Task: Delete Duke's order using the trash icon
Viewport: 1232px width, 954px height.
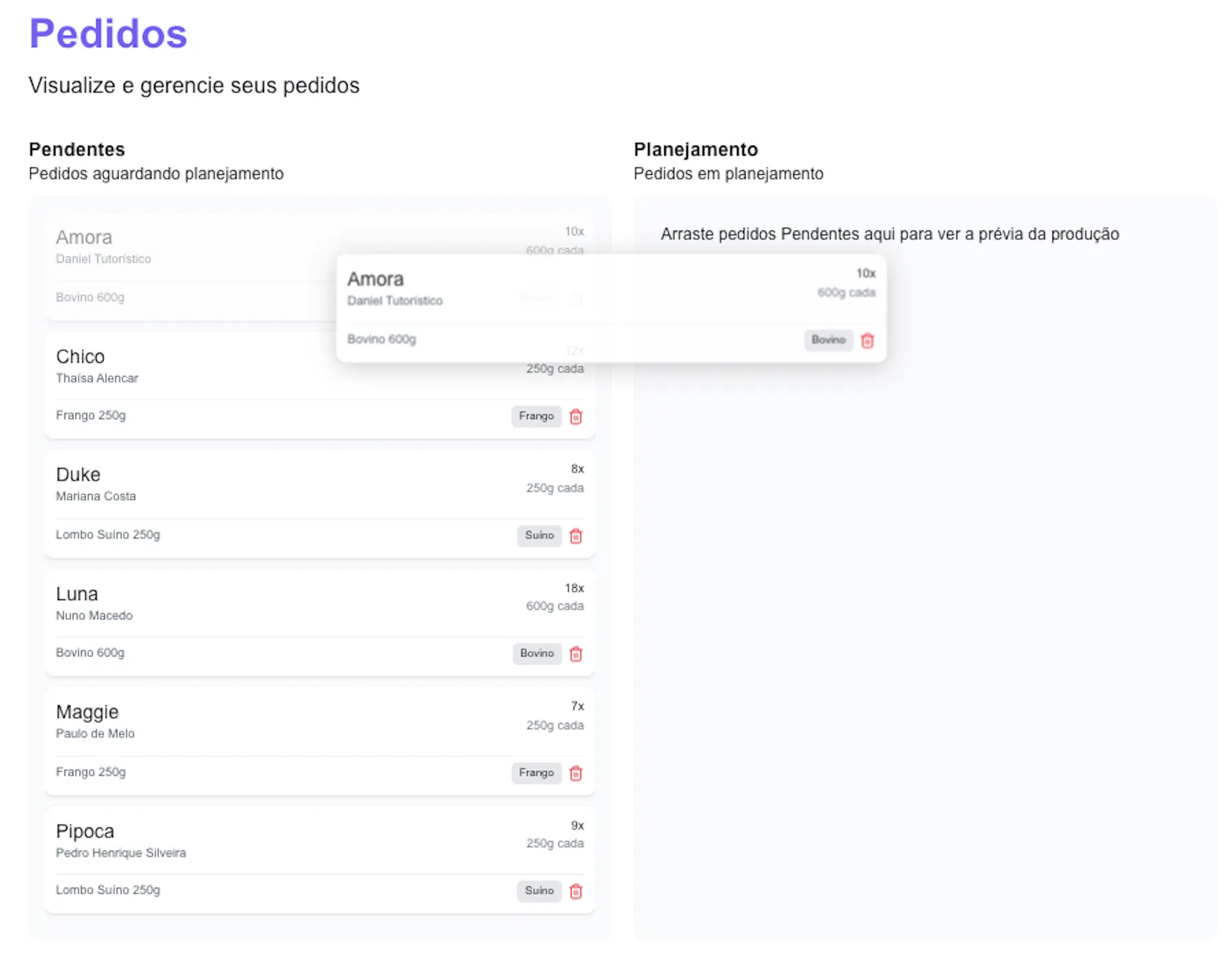Action: click(x=576, y=536)
